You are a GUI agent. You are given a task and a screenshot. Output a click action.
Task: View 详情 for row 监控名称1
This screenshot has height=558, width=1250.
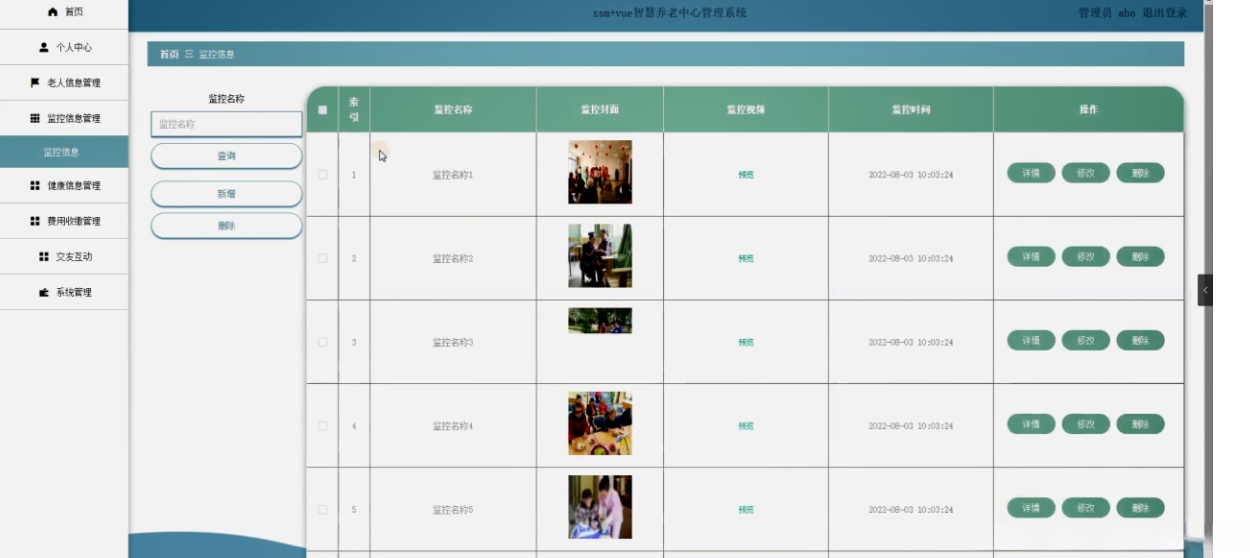click(x=1031, y=173)
